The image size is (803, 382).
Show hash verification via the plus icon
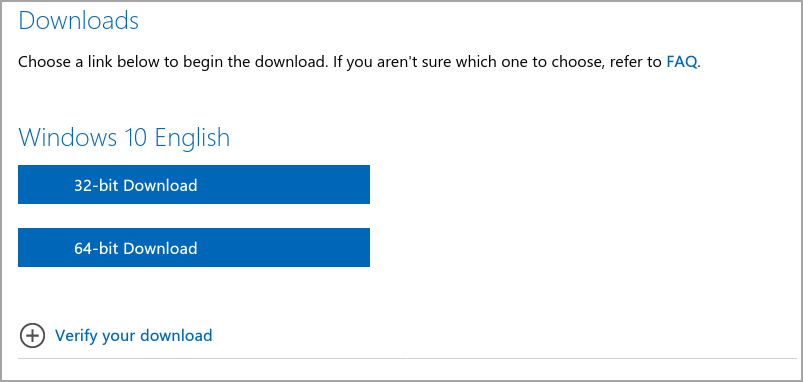32,335
